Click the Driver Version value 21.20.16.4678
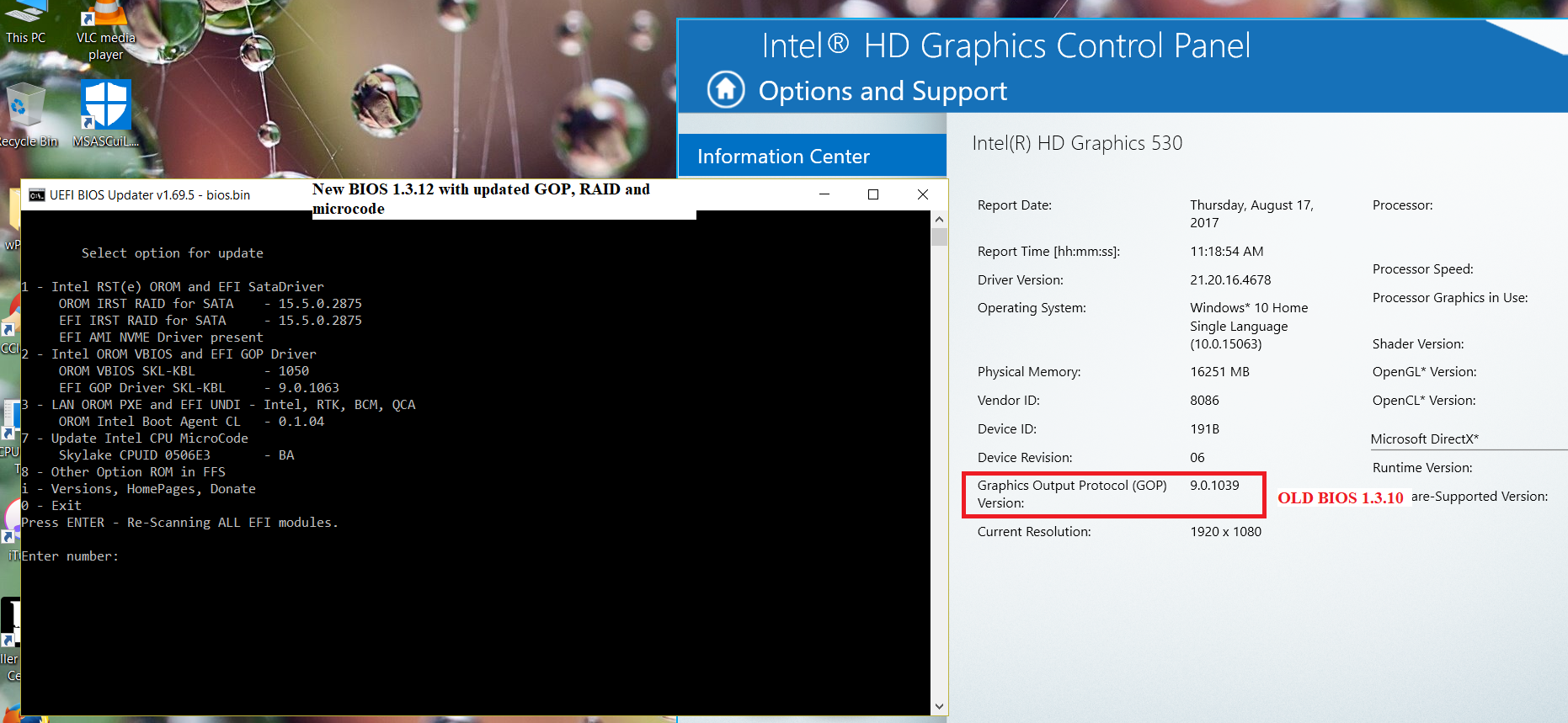Image resolution: width=1568 pixels, height=723 pixels. click(1230, 280)
